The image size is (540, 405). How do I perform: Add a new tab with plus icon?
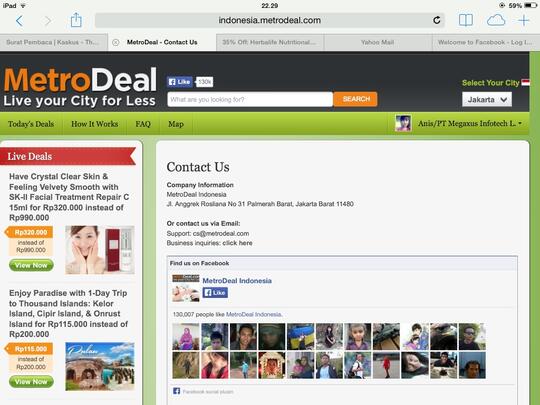click(523, 20)
